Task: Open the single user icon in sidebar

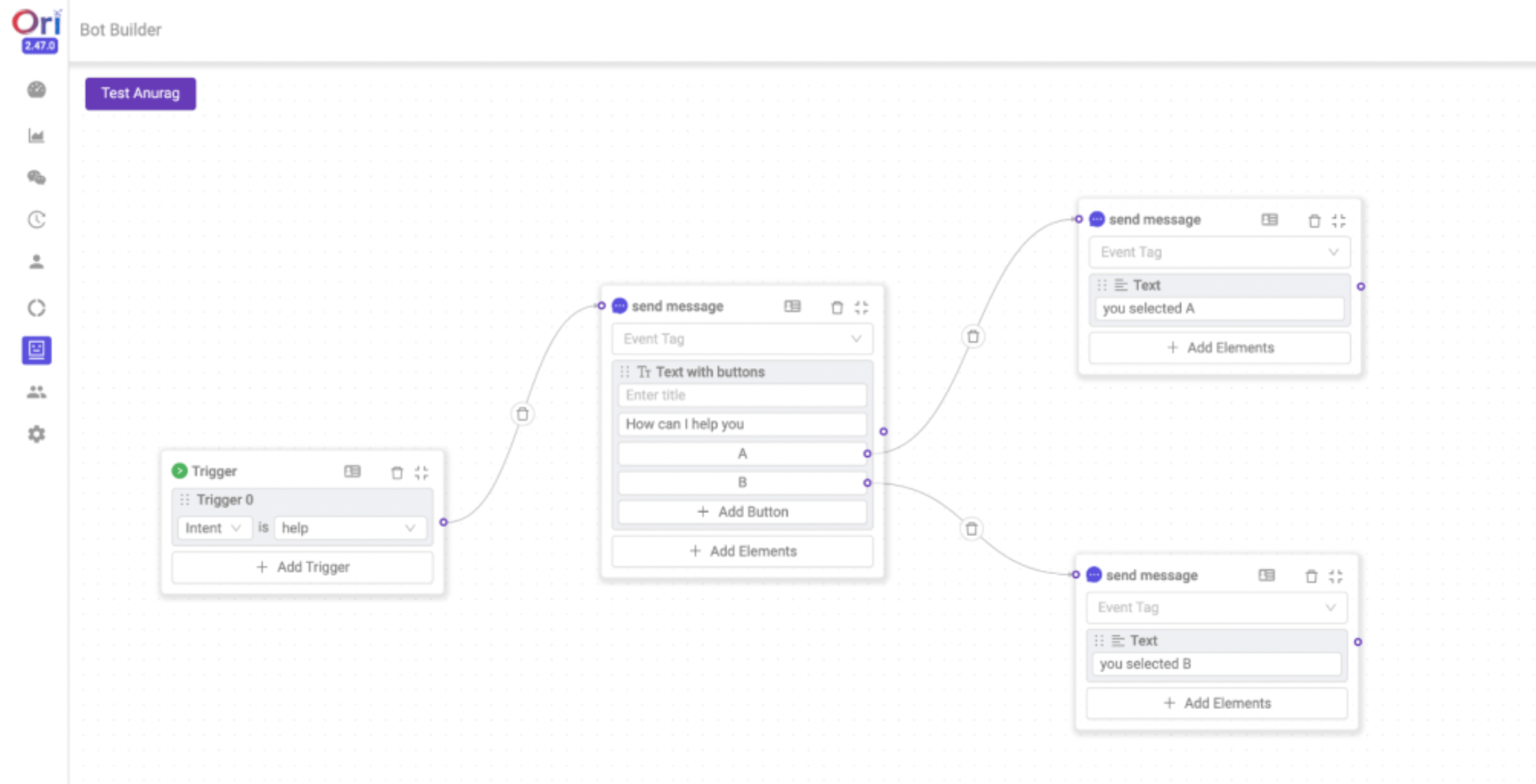Action: pyautogui.click(x=36, y=262)
